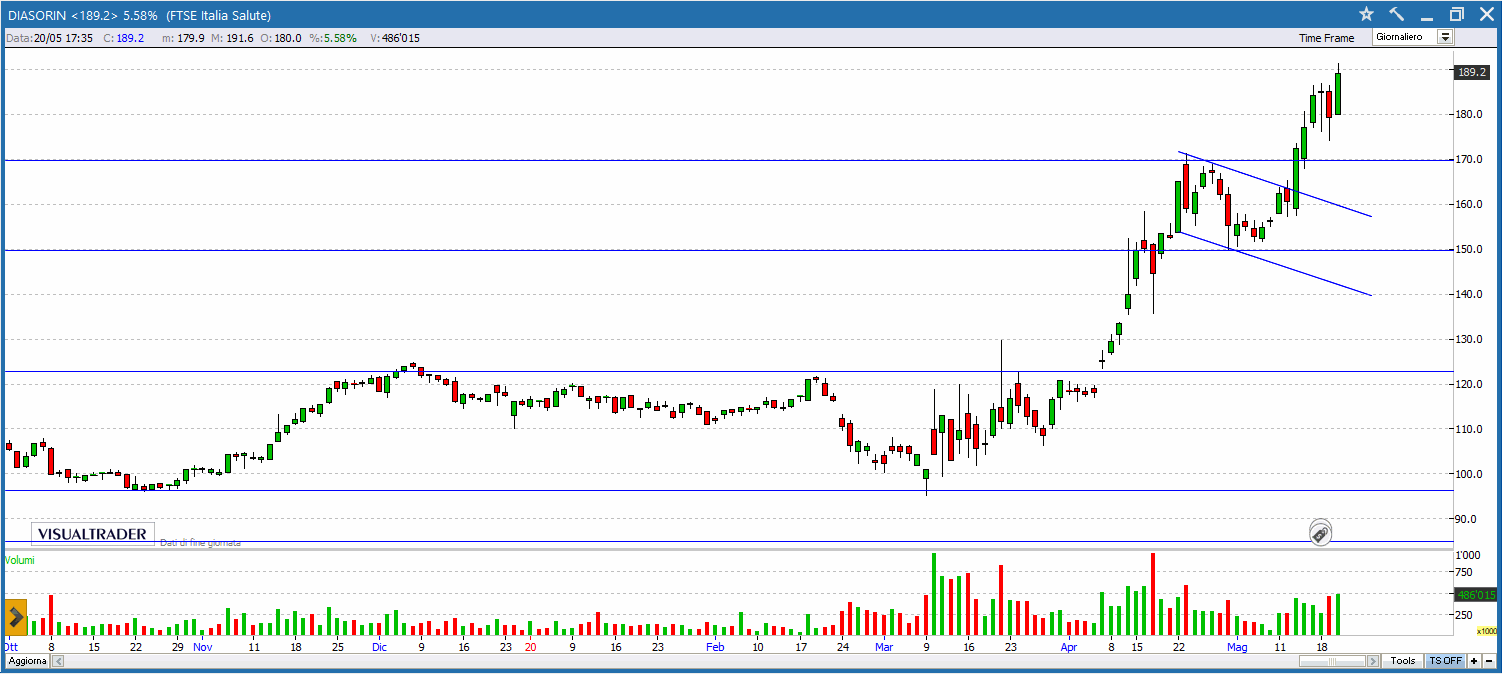Zoom in with the plus button
The height and width of the screenshot is (674, 1502).
tap(1473, 661)
